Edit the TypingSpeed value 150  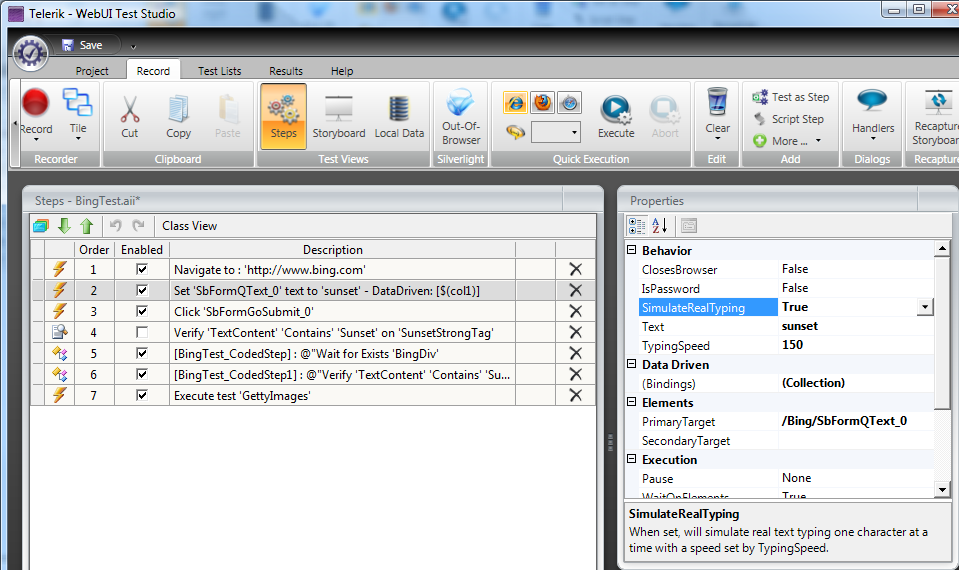(x=856, y=345)
